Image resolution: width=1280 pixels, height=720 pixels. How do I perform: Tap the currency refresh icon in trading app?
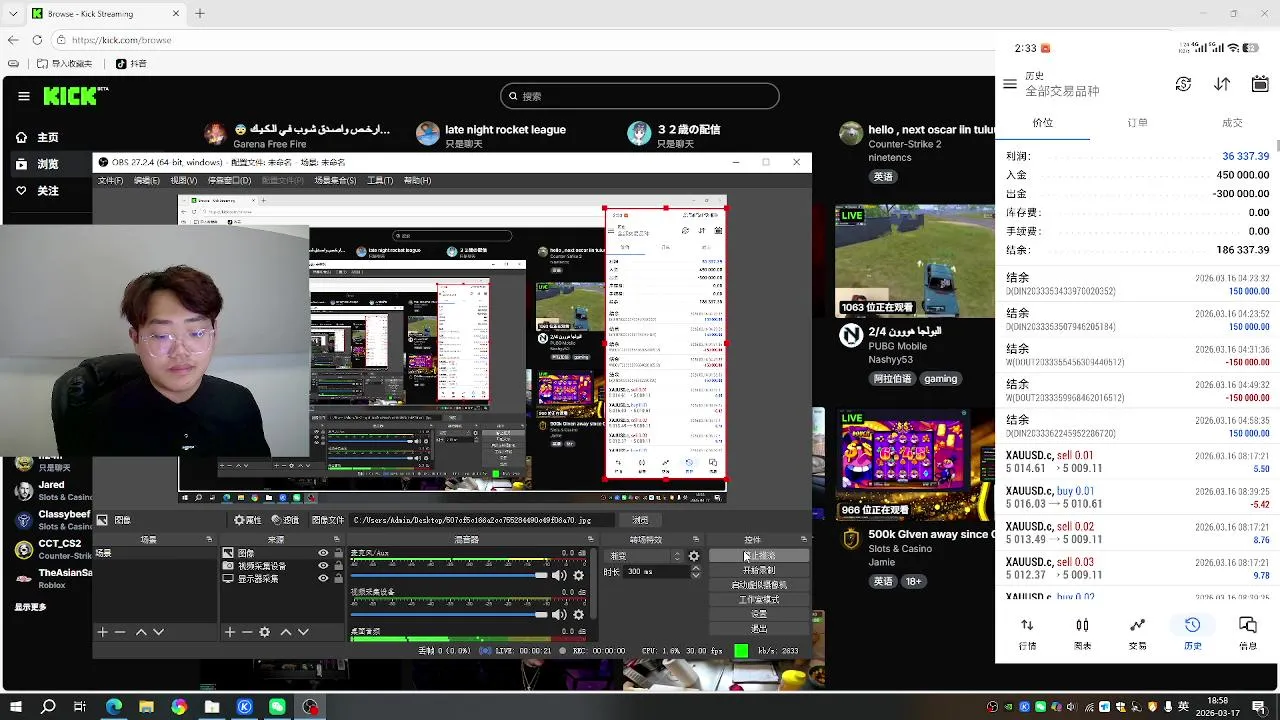click(x=1184, y=84)
